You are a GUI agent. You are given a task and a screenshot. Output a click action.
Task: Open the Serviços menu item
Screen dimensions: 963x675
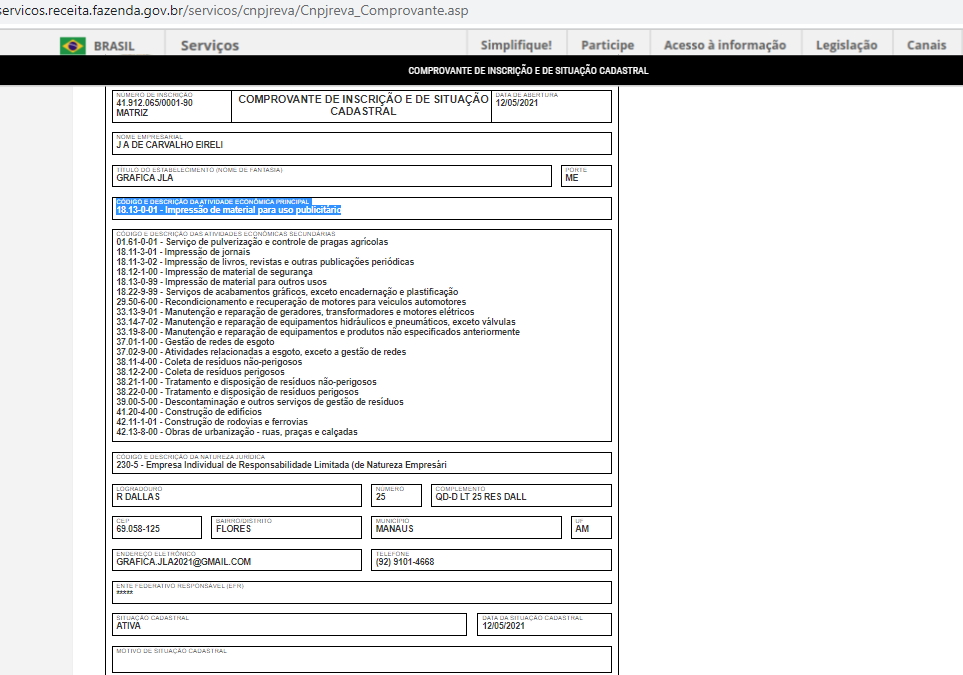point(209,45)
